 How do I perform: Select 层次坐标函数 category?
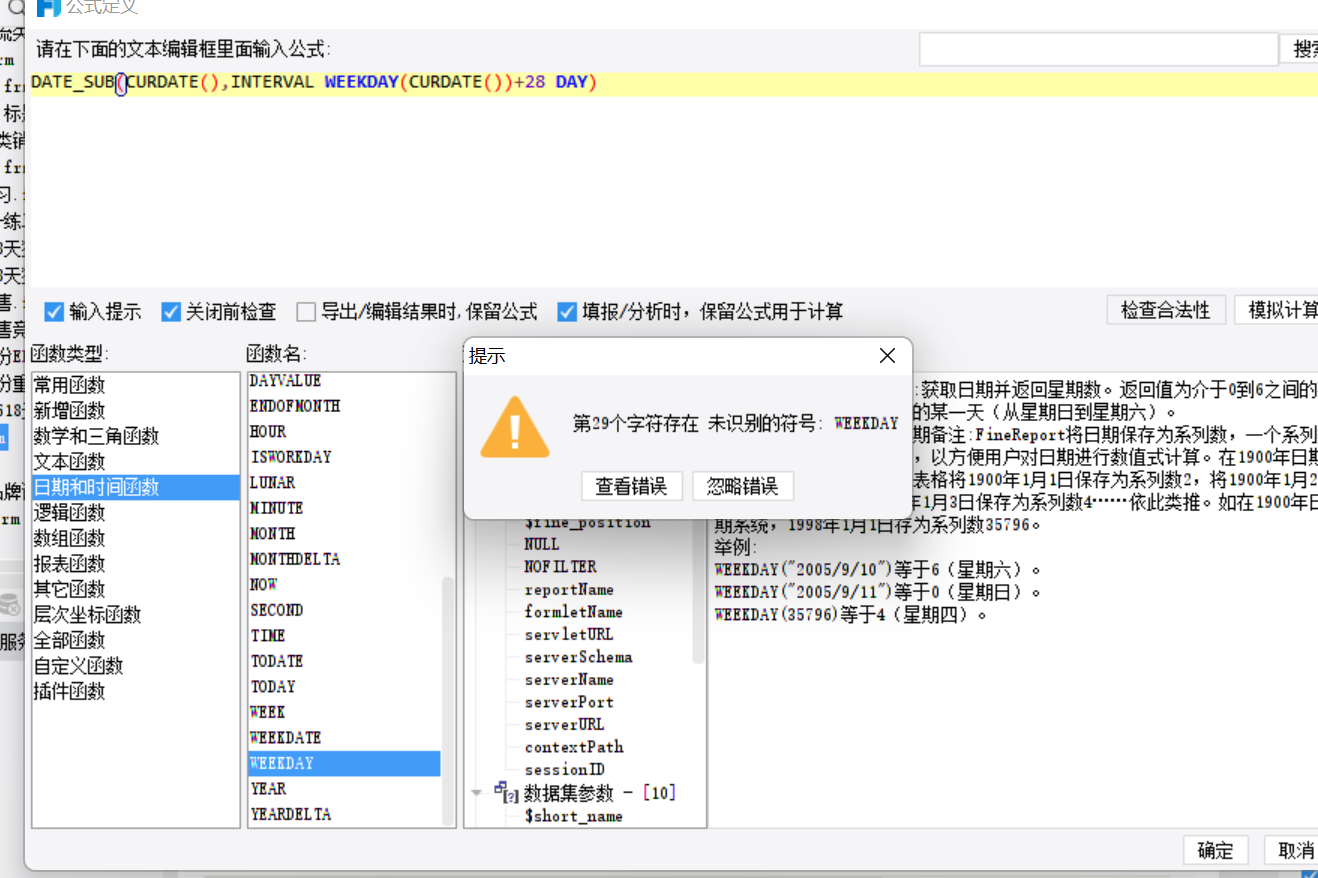coord(87,615)
